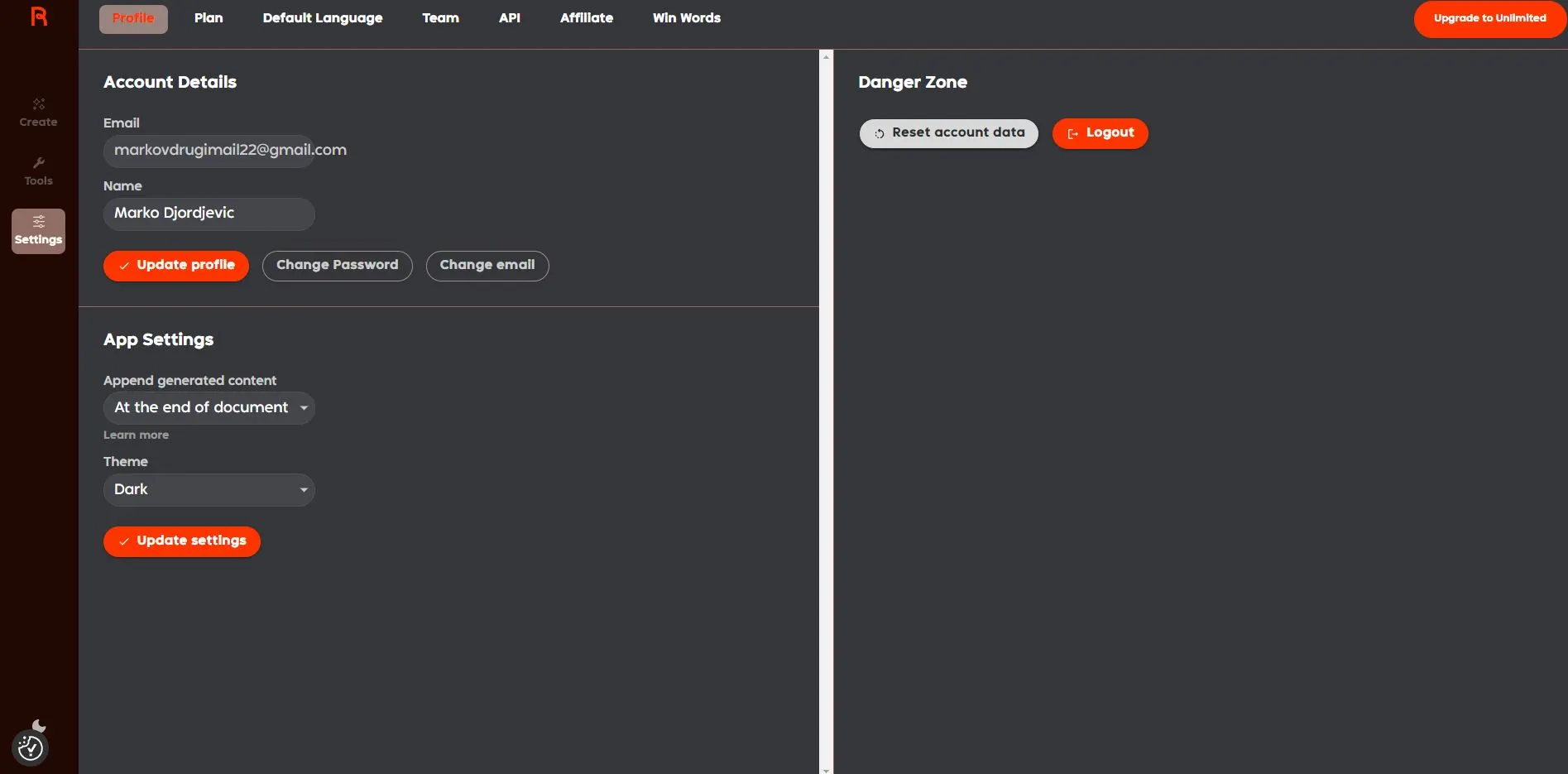
Task: Go to the API tab
Action: click(x=510, y=18)
